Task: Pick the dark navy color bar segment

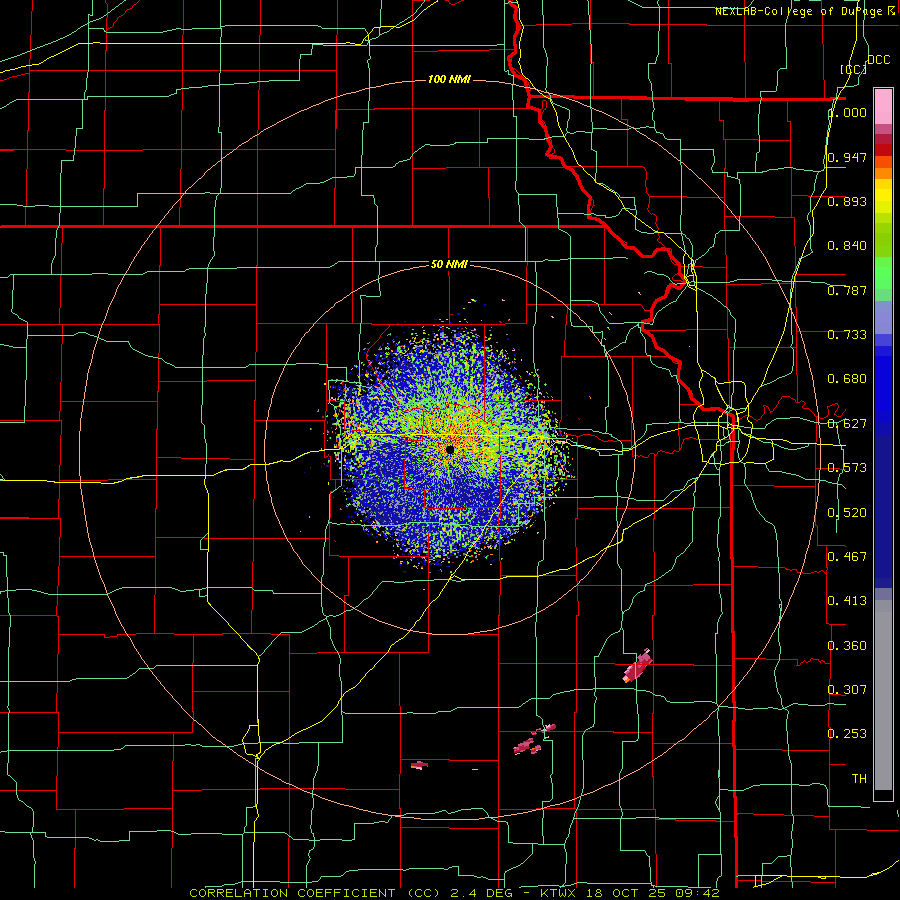Action: (883, 511)
